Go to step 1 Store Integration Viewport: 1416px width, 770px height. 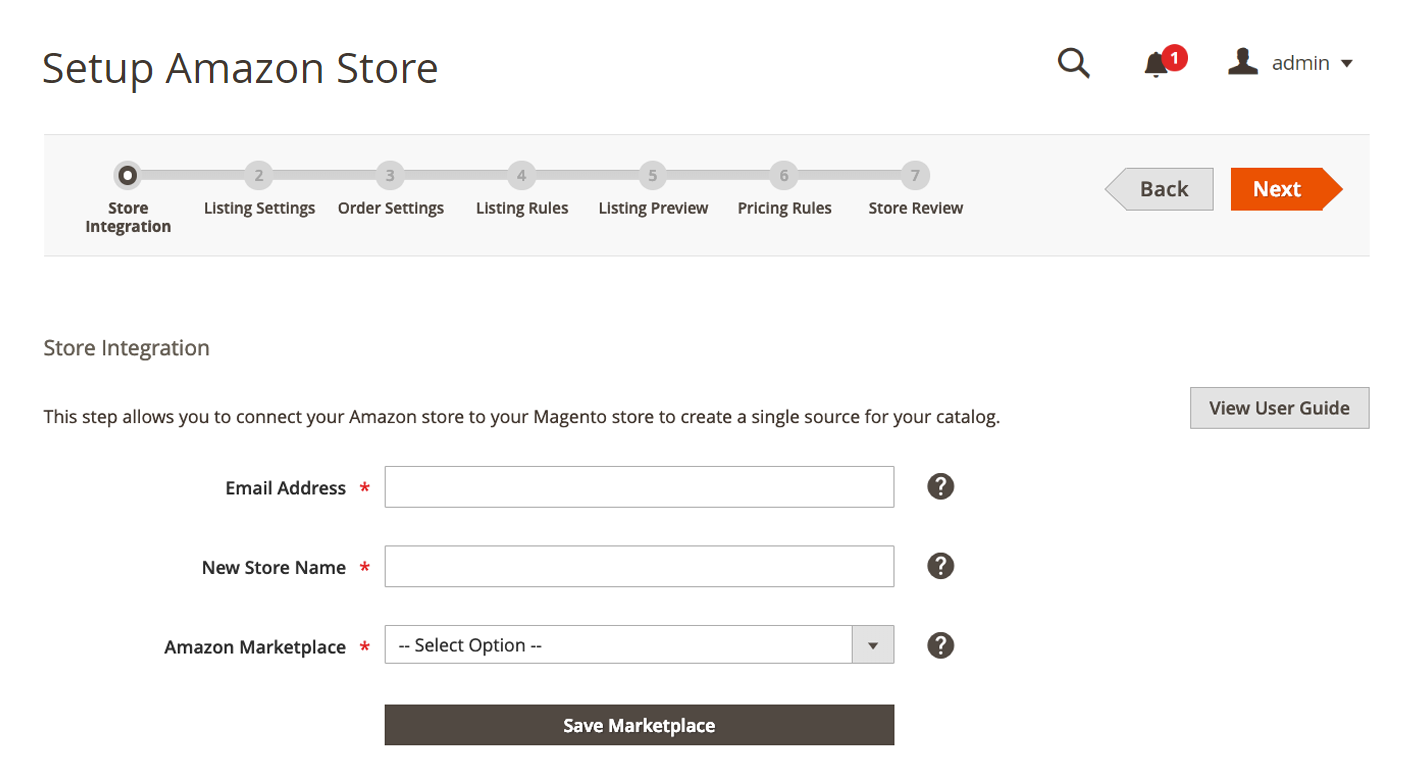click(x=127, y=177)
